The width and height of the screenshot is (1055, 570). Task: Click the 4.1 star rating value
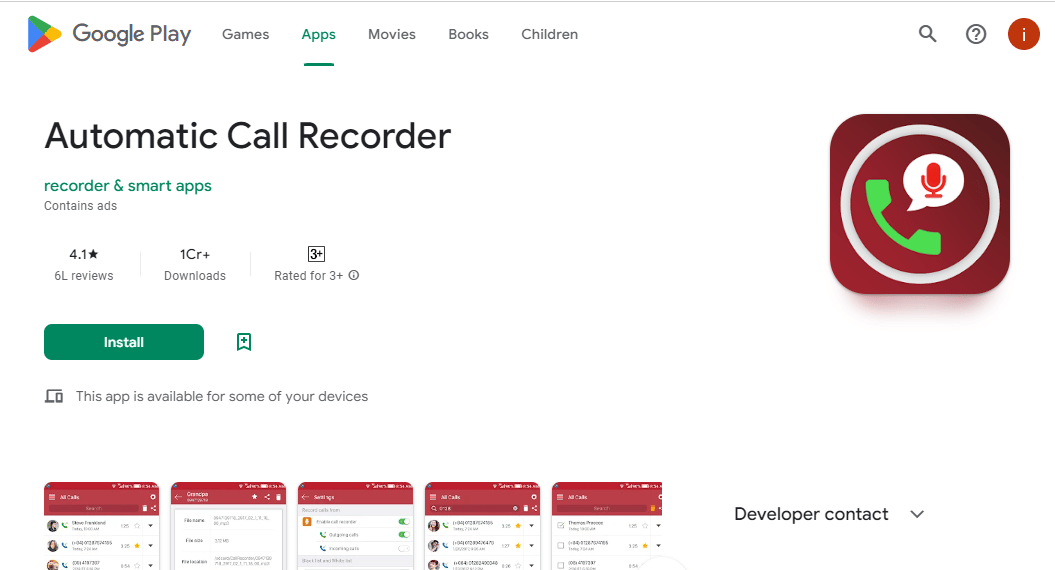[84, 254]
